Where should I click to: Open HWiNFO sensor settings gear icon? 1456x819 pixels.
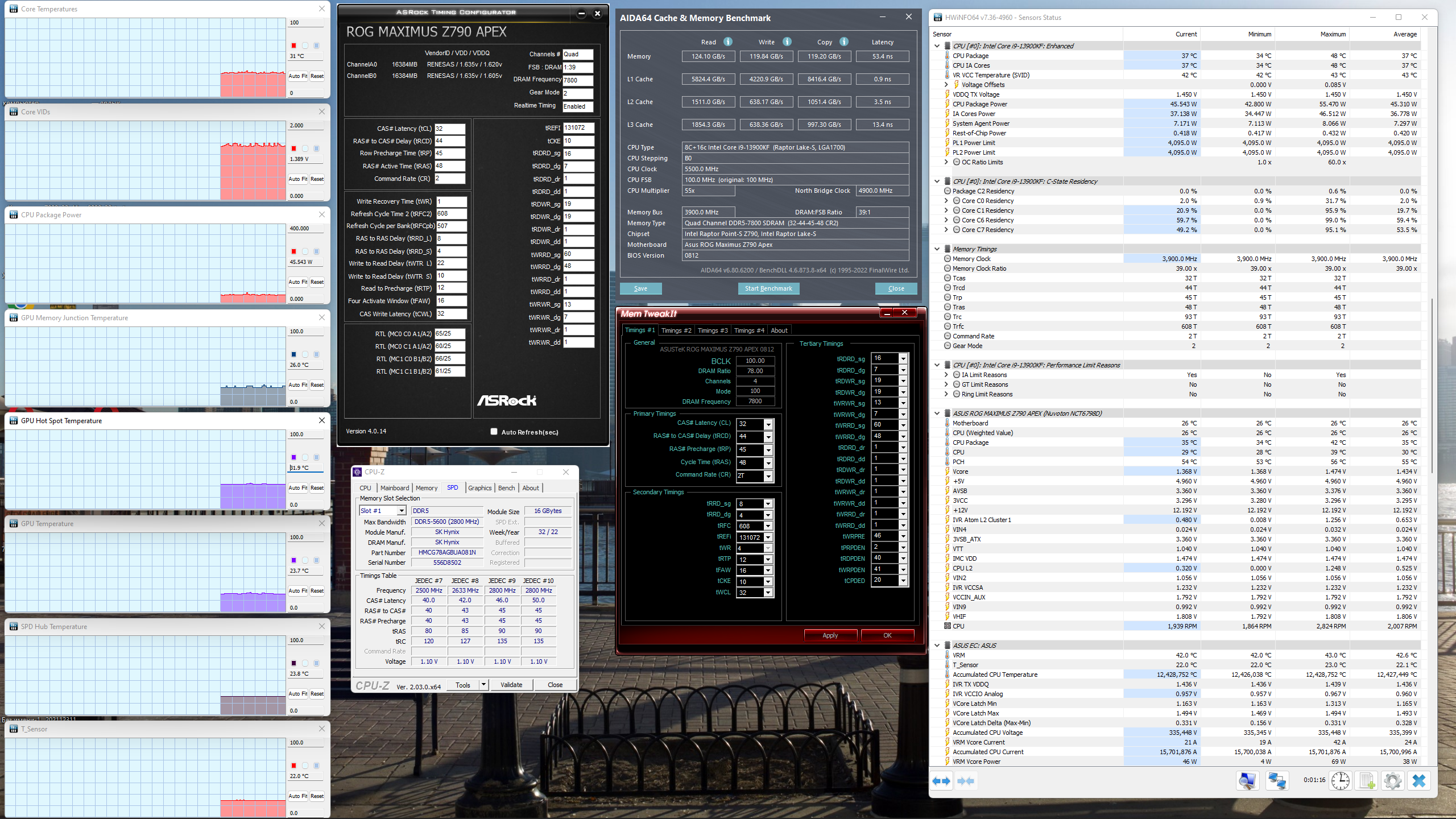pyautogui.click(x=1392, y=781)
